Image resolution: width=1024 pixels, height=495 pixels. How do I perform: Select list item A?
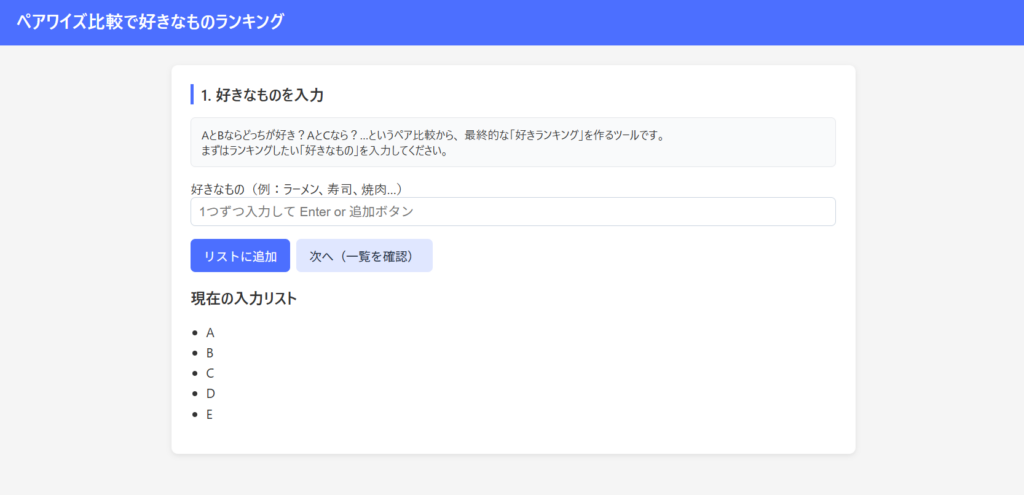point(210,332)
